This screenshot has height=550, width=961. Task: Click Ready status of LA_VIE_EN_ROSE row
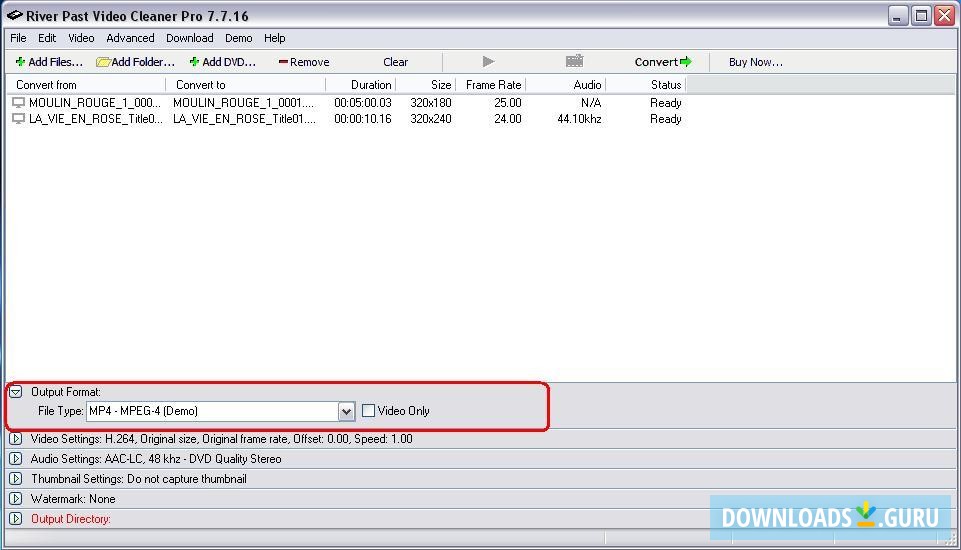tap(666, 118)
